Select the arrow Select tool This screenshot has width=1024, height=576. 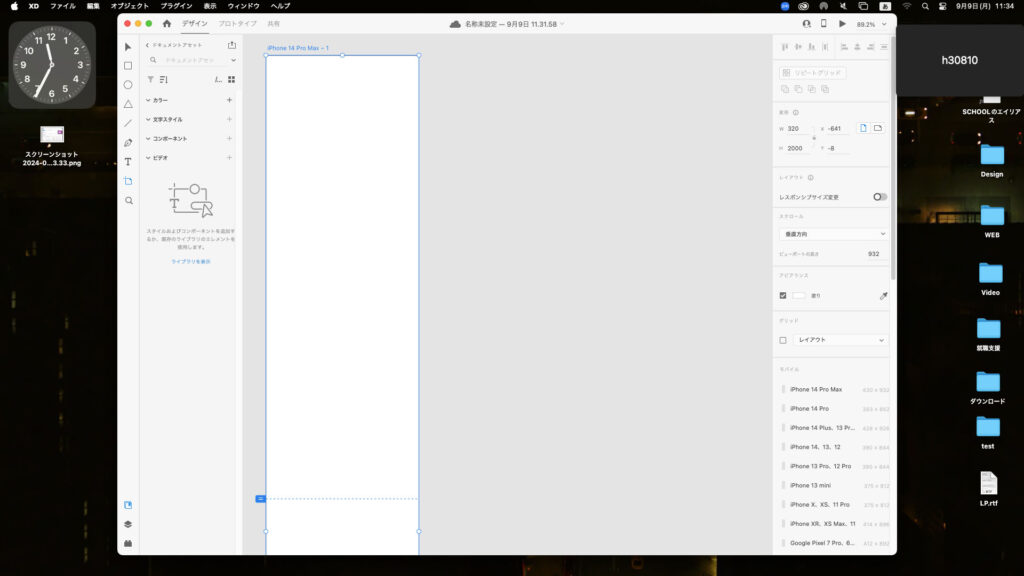[x=128, y=47]
